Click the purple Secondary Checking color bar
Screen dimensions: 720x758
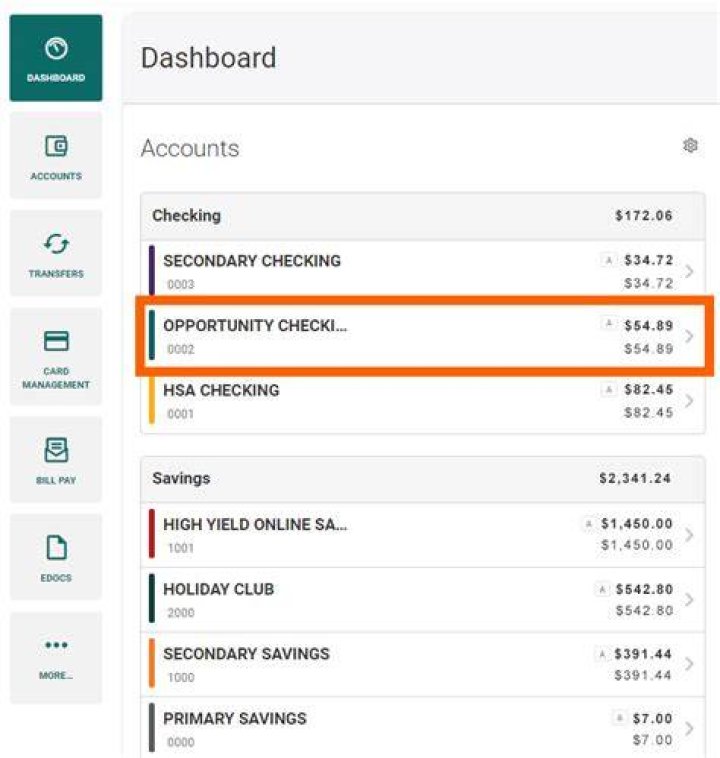[152, 270]
